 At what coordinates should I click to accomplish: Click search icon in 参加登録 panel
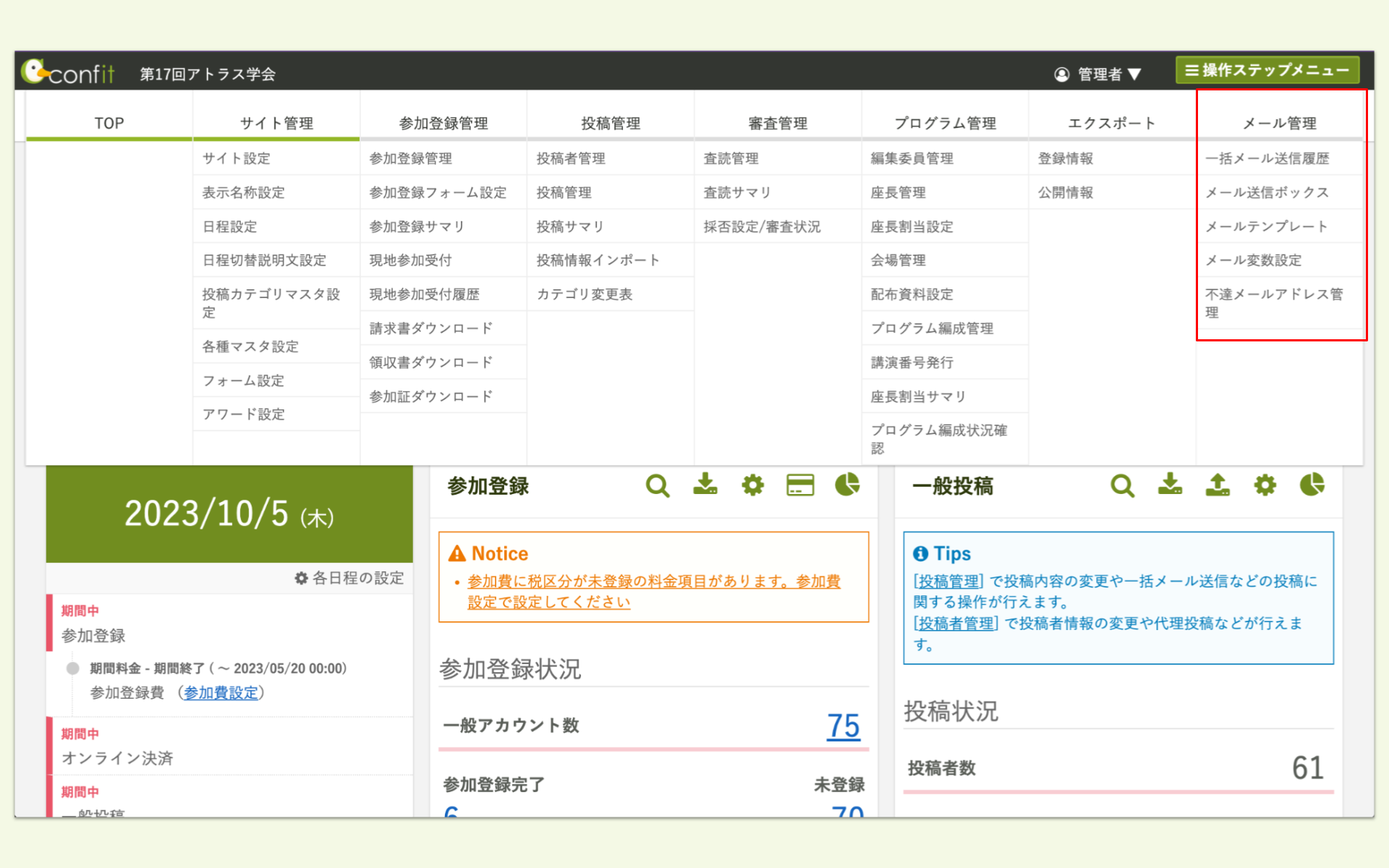(657, 485)
